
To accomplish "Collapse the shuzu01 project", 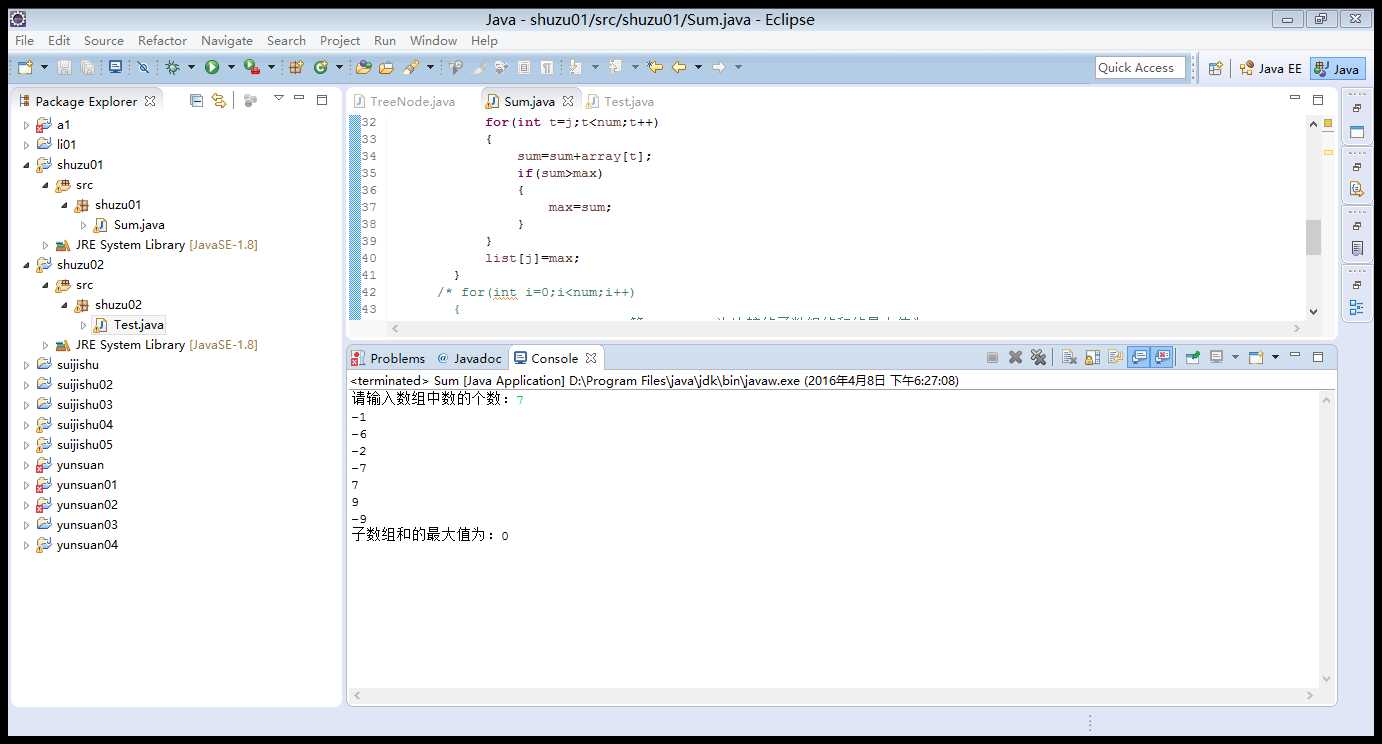I will [x=27, y=165].
